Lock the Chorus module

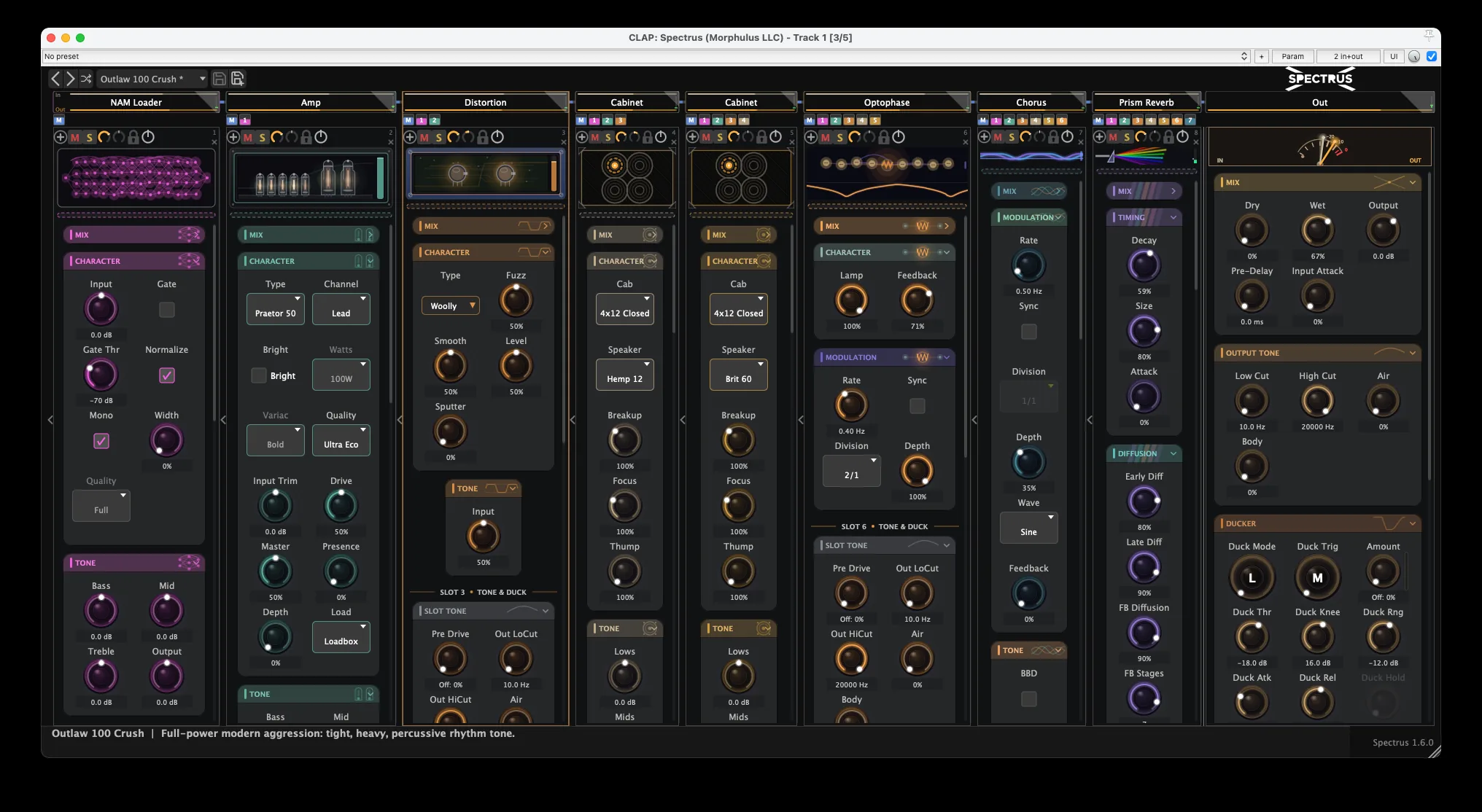(1053, 137)
